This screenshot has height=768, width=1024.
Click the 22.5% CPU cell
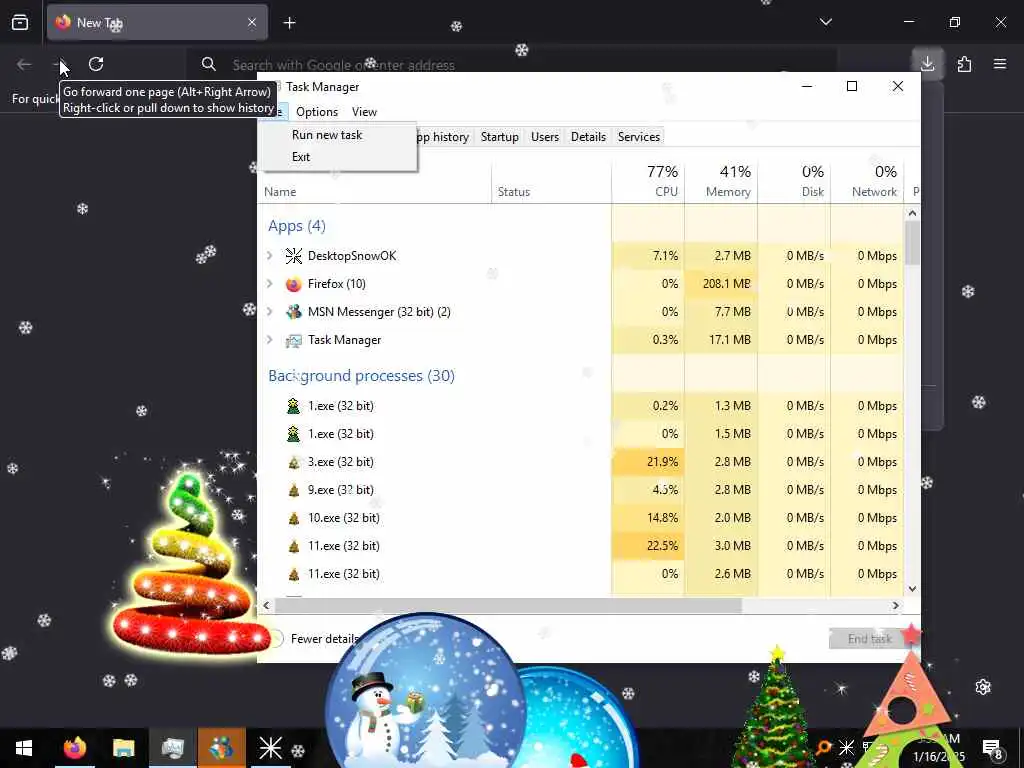click(x=648, y=545)
